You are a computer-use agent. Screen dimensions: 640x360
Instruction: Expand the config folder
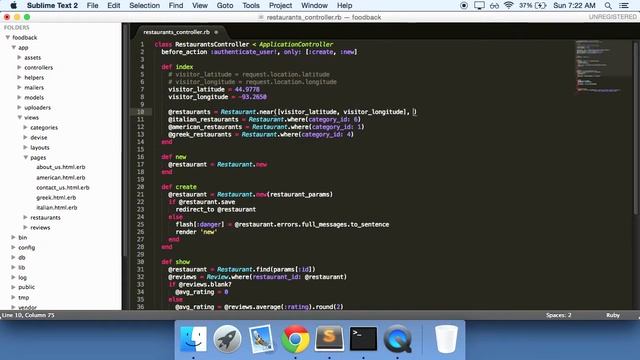coord(13,247)
